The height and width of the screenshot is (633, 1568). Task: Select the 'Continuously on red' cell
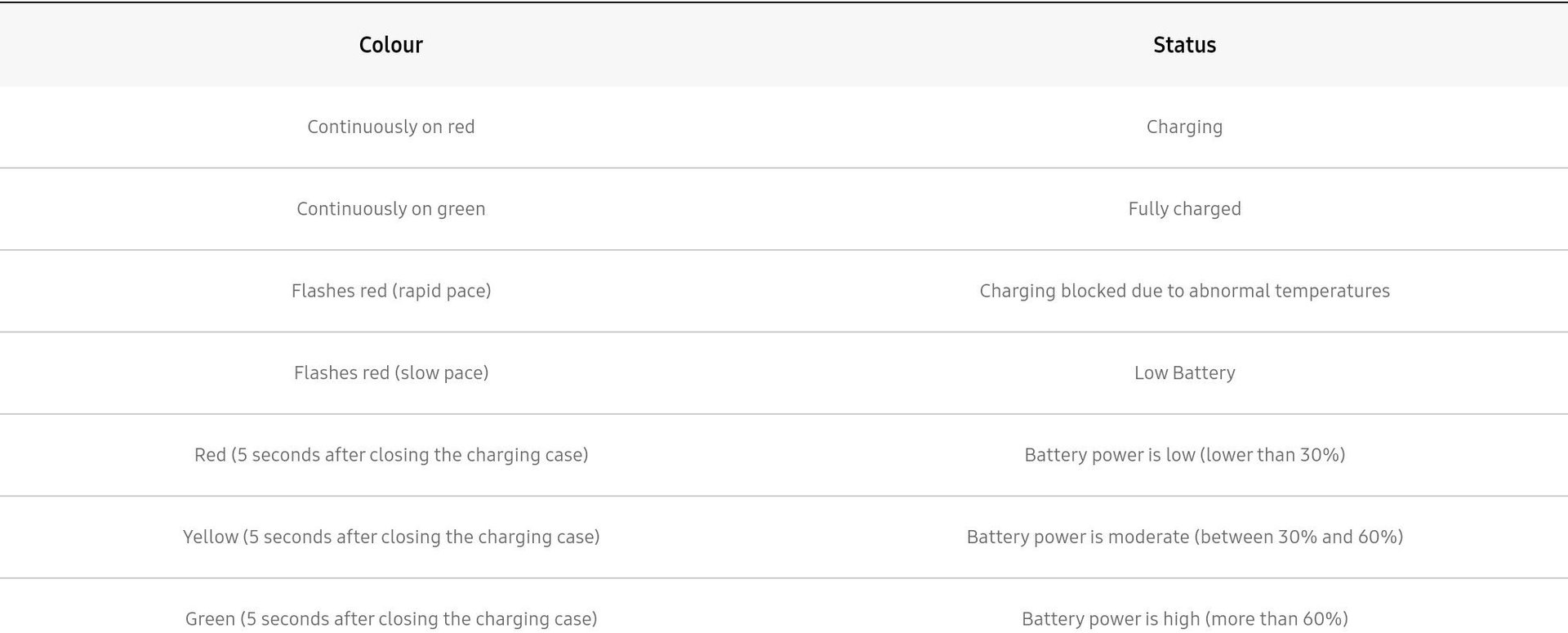coord(390,127)
